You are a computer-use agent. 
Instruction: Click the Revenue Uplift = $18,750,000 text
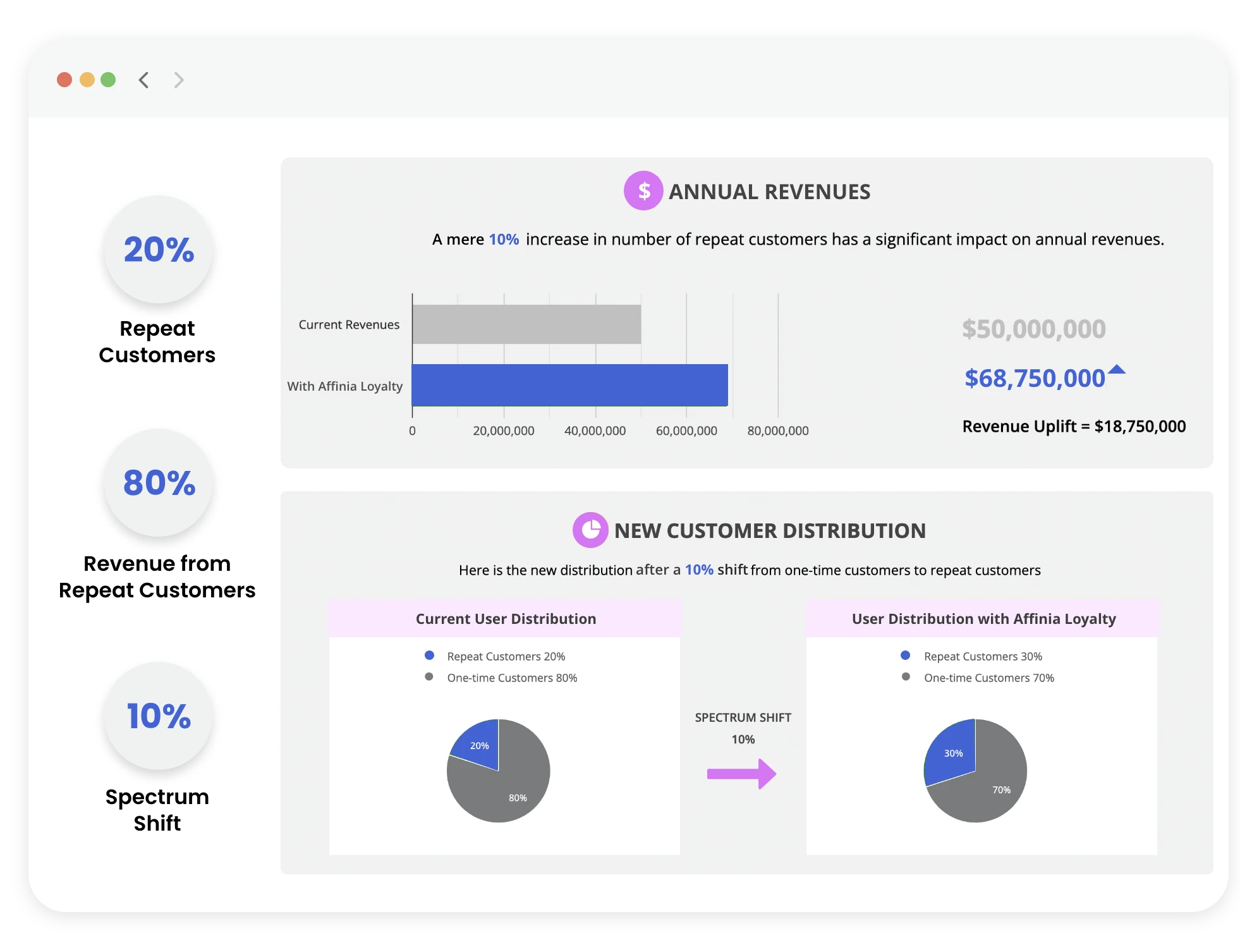1074,426
